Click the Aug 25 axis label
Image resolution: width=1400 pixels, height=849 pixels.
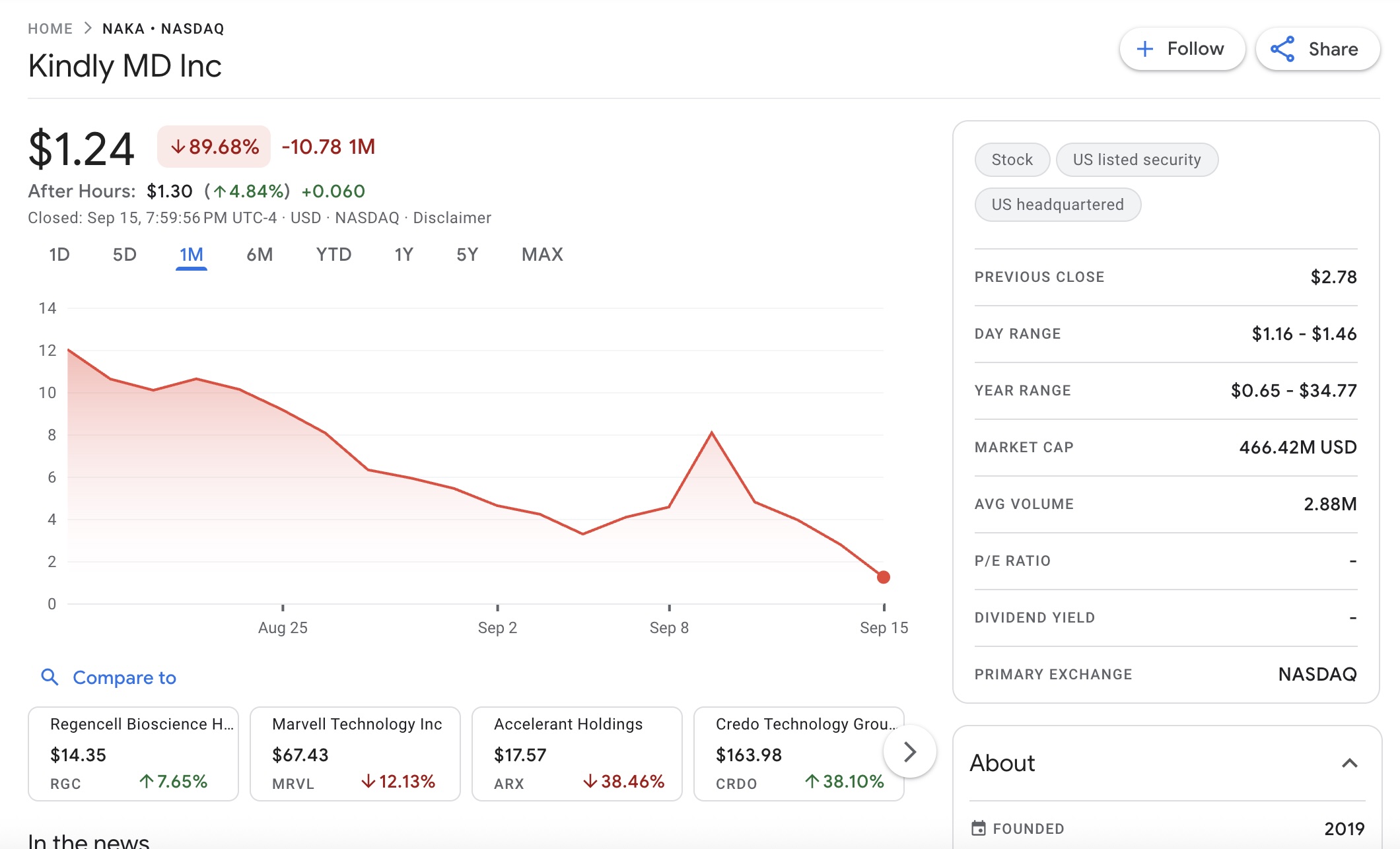(283, 628)
